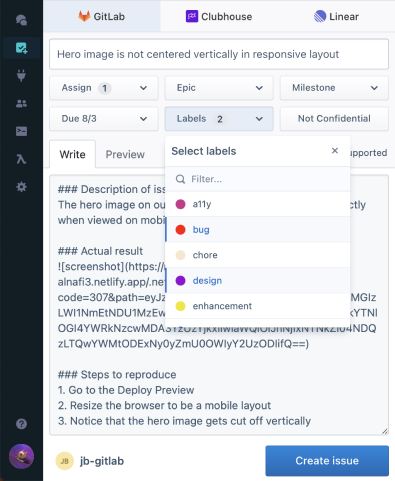Toggle the Not Confidential button
This screenshot has width=395, height=481.
click(334, 119)
